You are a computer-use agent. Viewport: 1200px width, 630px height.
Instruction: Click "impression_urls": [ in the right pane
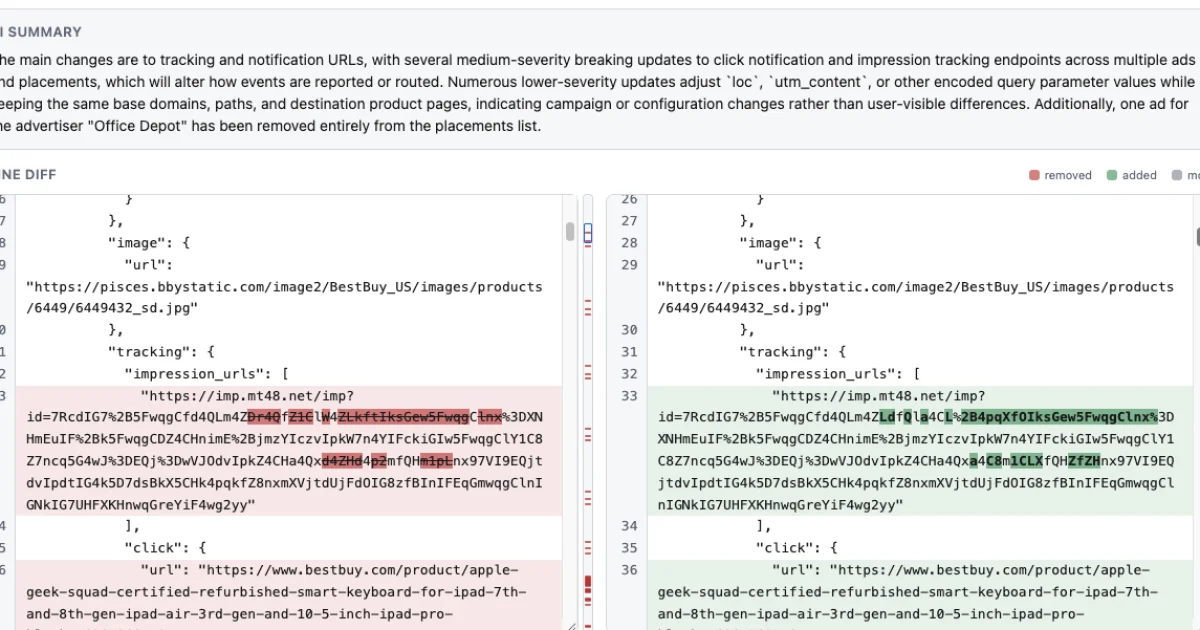click(838, 373)
